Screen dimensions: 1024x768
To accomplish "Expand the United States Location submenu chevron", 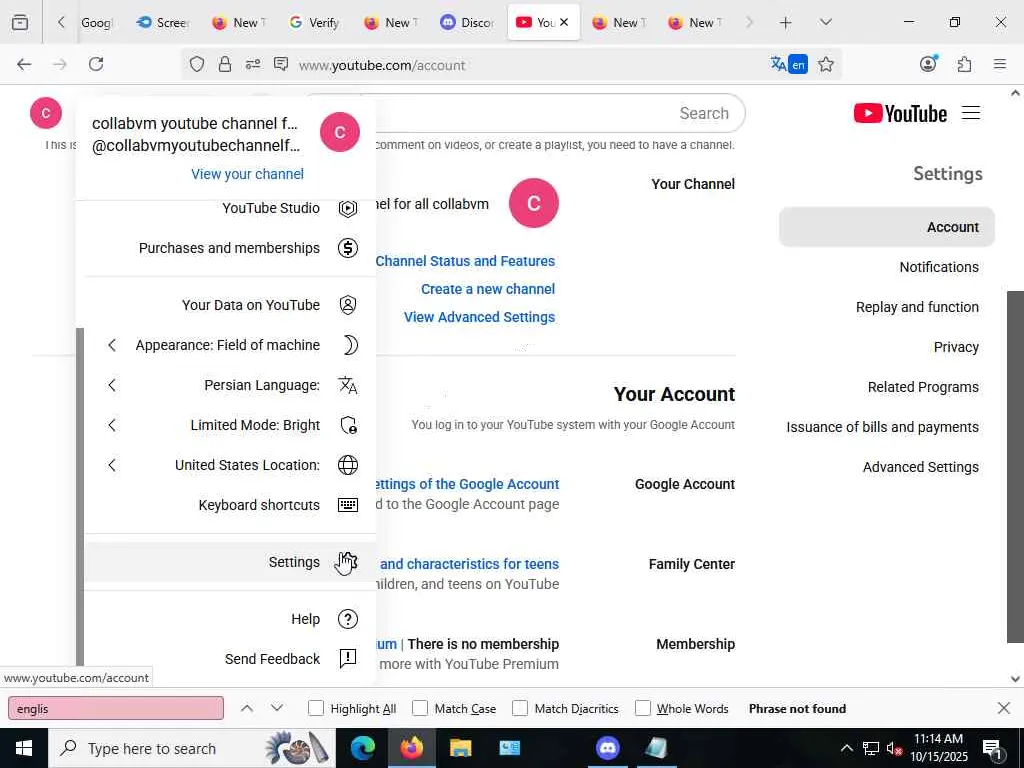I will point(112,465).
